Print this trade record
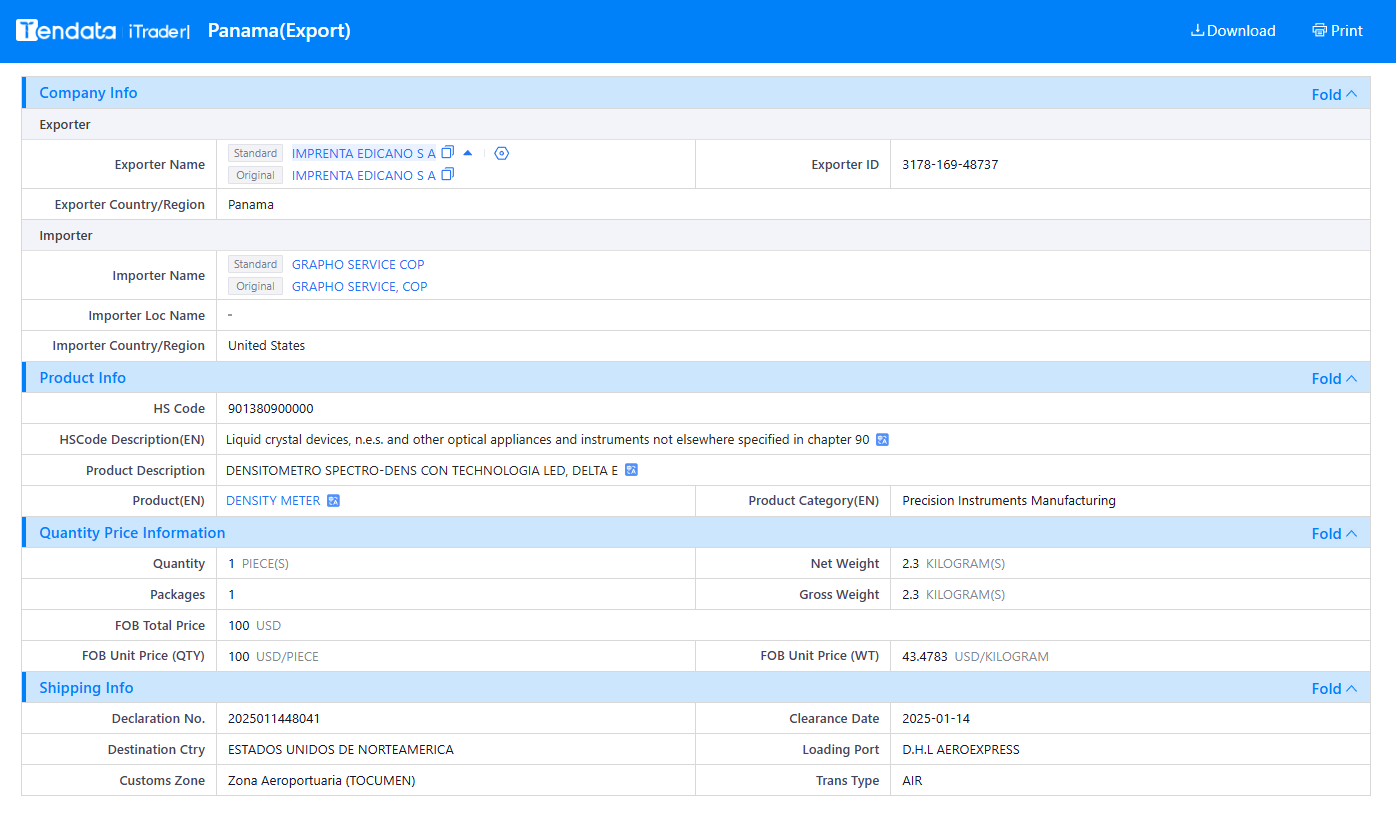1396x818 pixels. click(1338, 31)
